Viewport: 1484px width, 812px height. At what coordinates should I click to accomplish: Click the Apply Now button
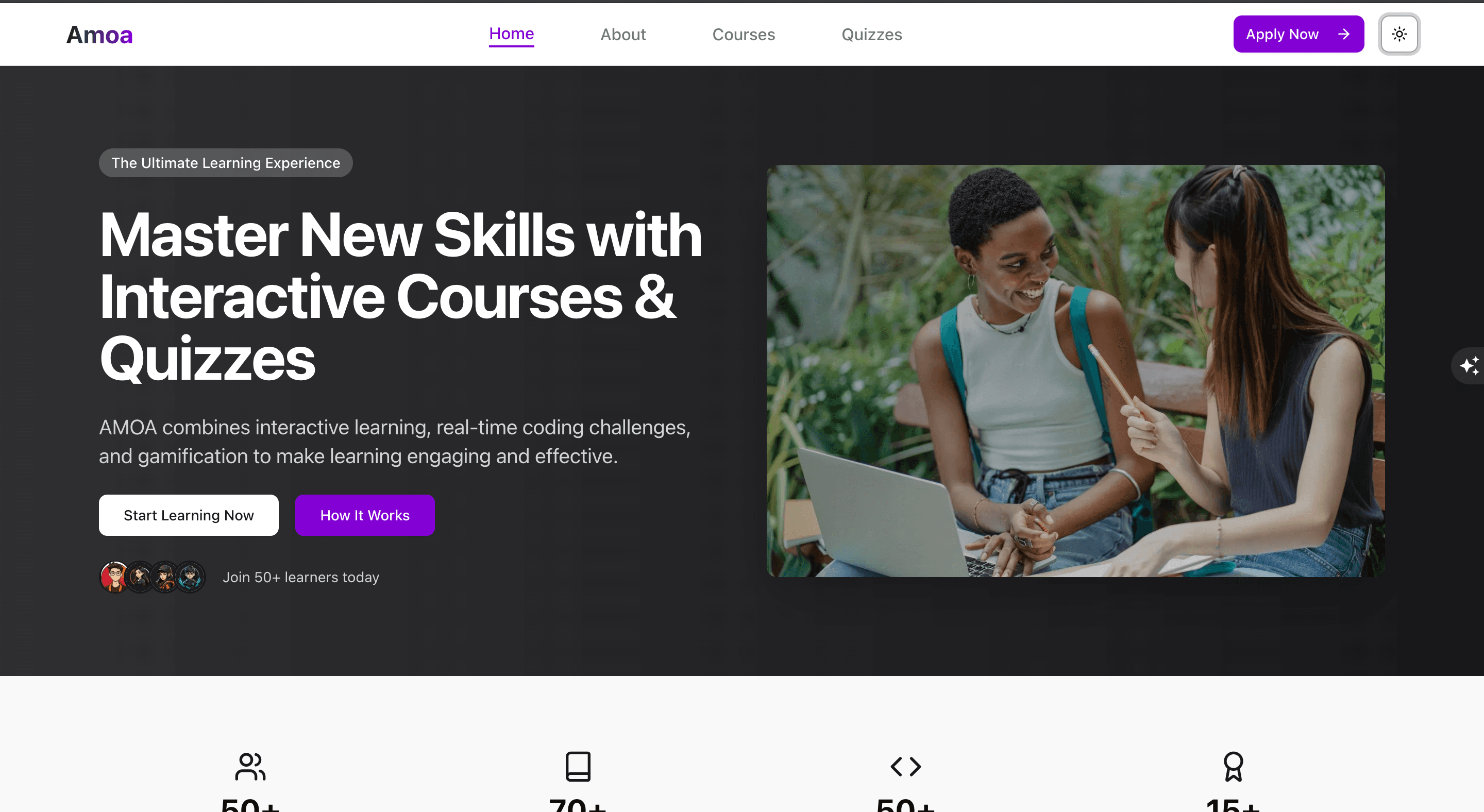pos(1298,34)
